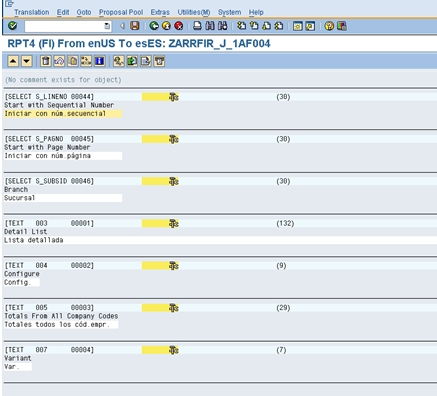Go to Next Page icon
Image resolution: width=437 pixels, height=396 pixels.
[266, 26]
